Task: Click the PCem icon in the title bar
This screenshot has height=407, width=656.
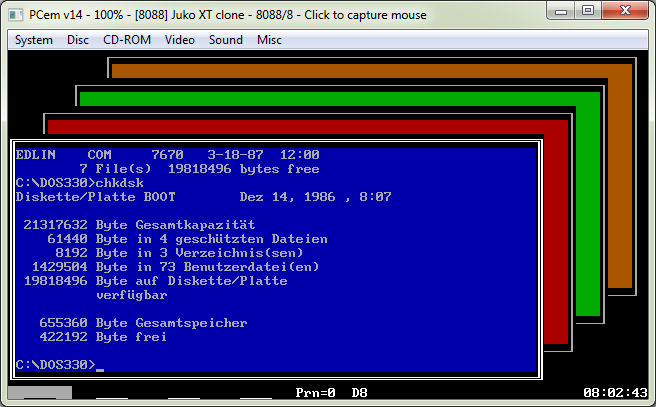Action: 16,15
